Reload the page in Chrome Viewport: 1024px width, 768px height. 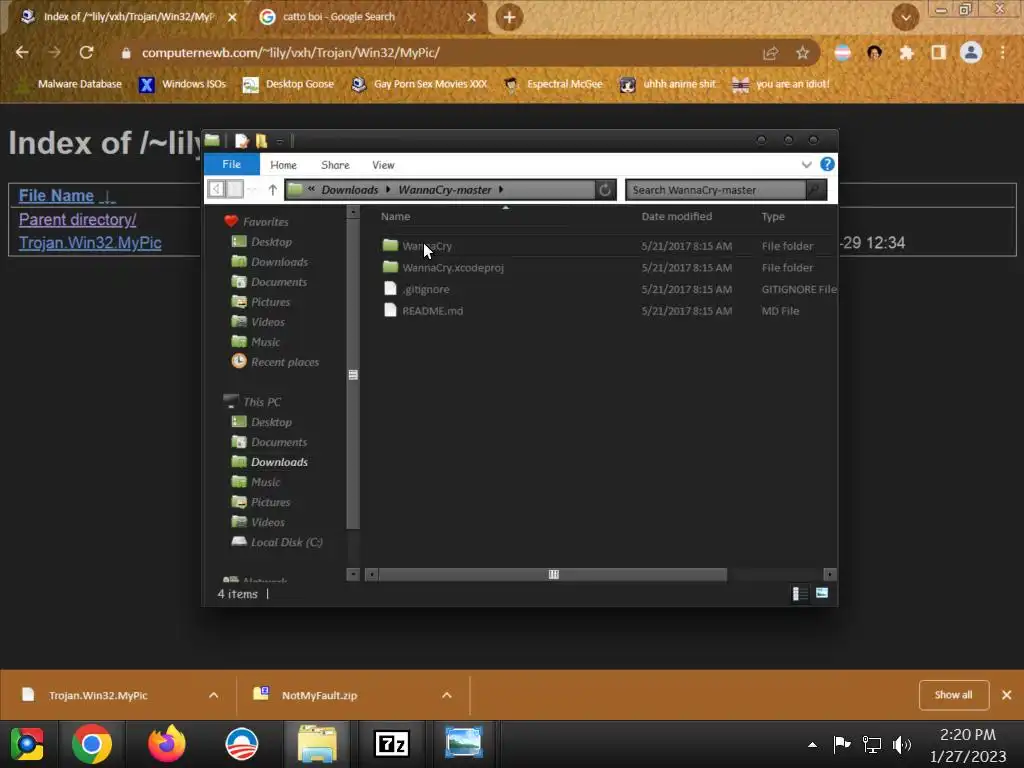pyautogui.click(x=86, y=52)
